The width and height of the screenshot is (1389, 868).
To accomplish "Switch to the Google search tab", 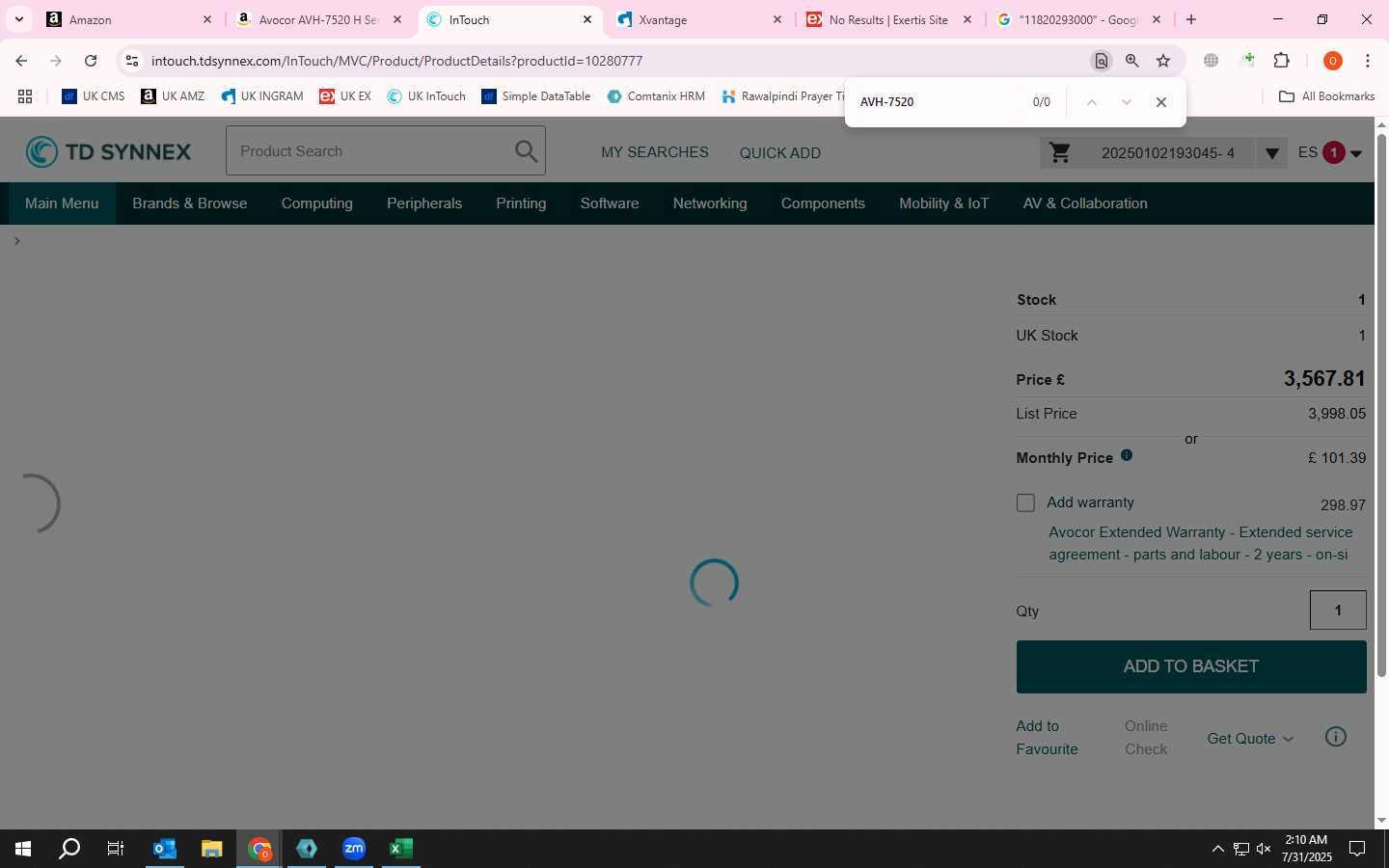I will 1079,19.
